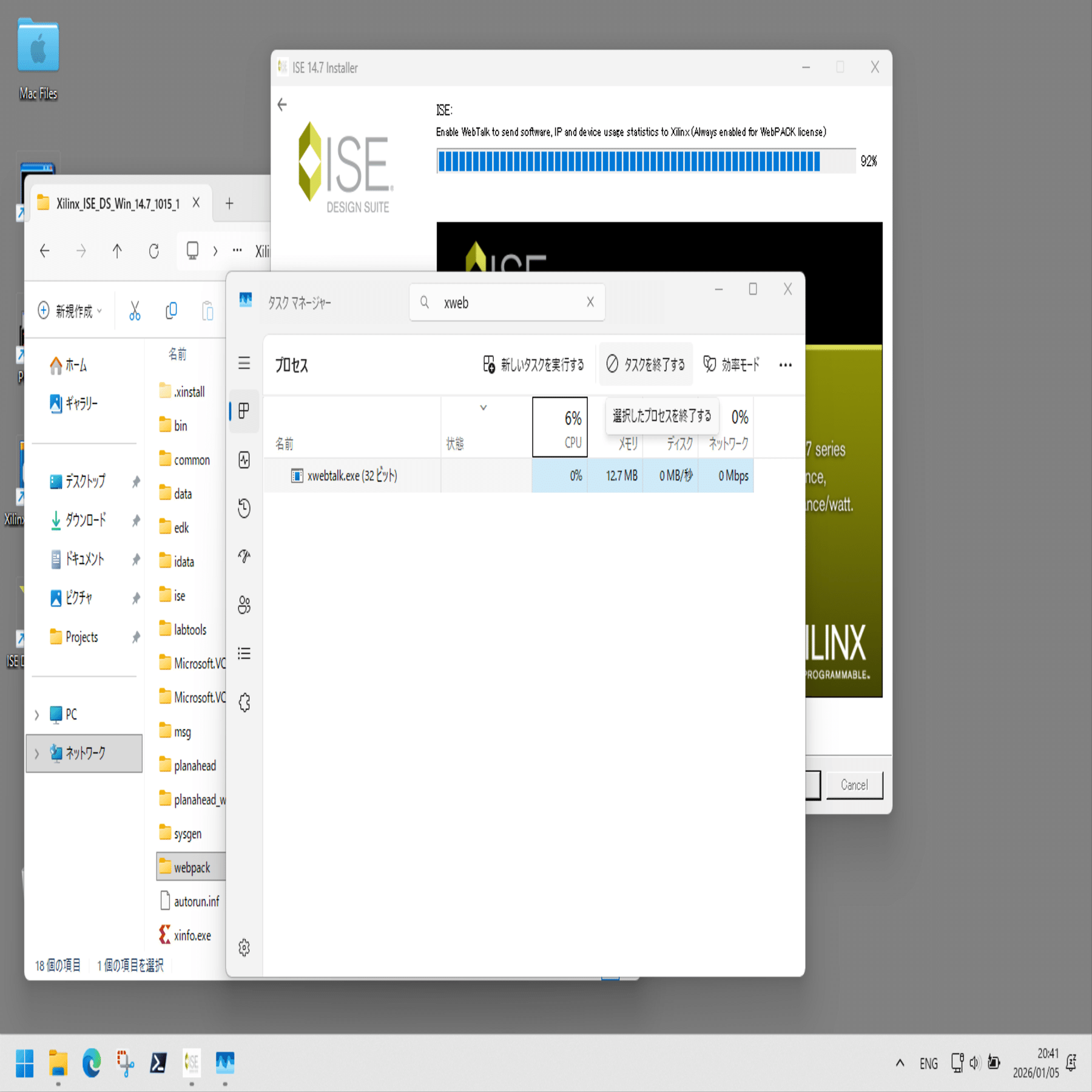Open the Users page in Task Manager sidebar
This screenshot has width=1092, height=1092.
click(244, 605)
